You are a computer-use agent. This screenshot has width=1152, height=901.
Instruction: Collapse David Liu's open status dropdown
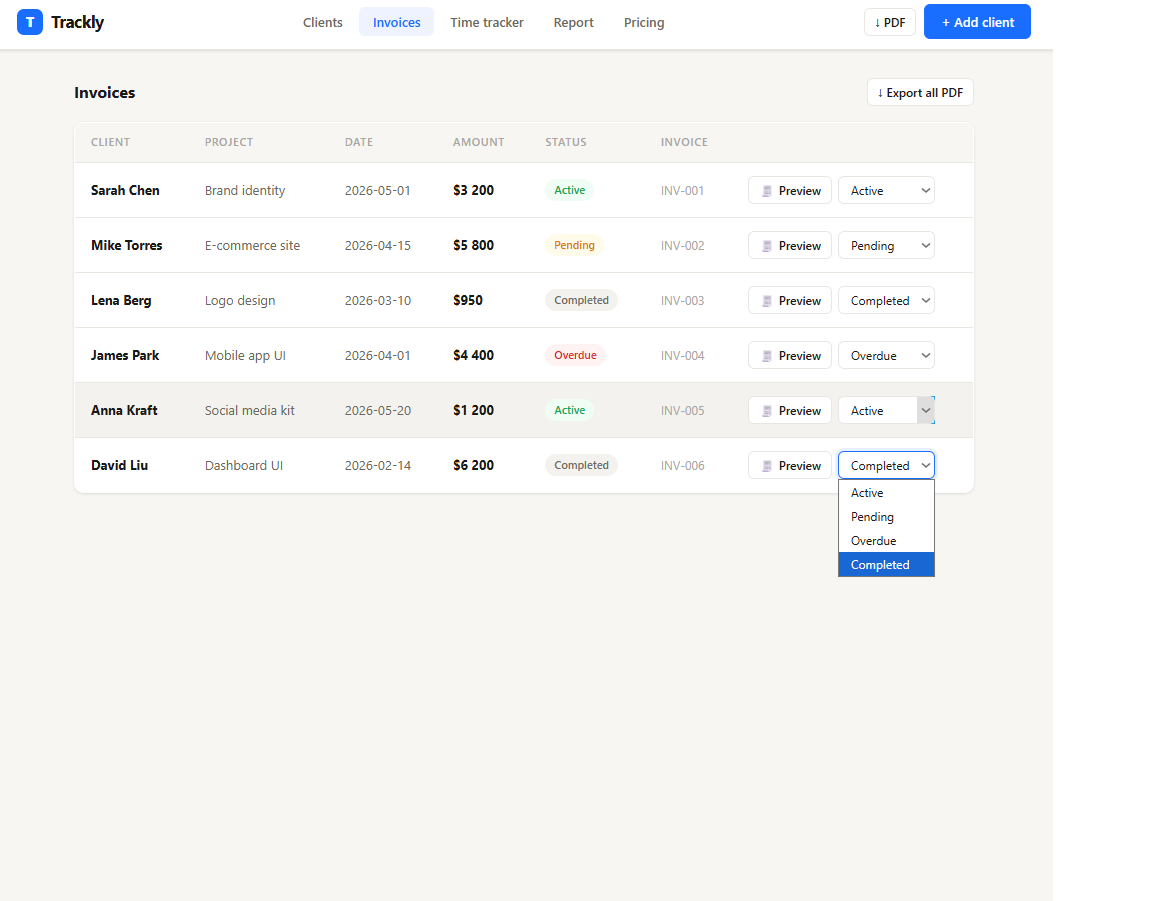(x=886, y=466)
